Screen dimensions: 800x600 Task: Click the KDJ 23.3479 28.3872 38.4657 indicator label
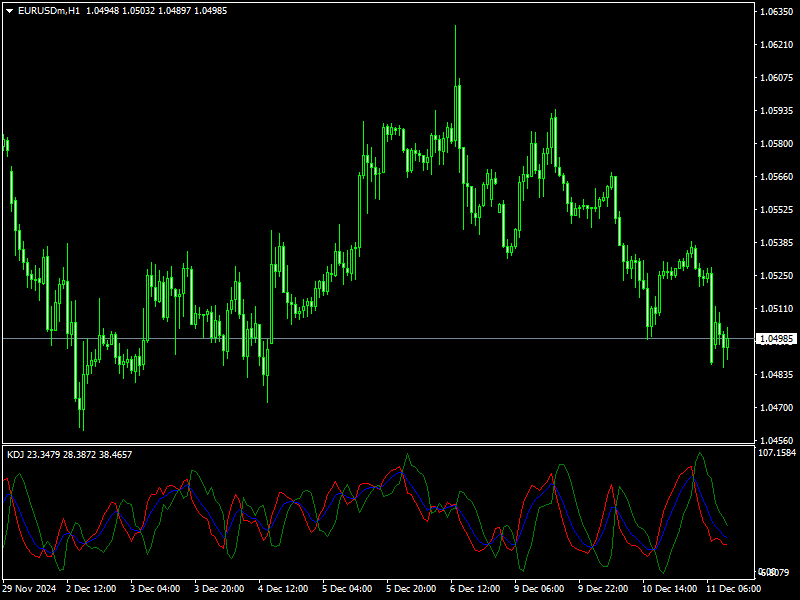[69, 455]
